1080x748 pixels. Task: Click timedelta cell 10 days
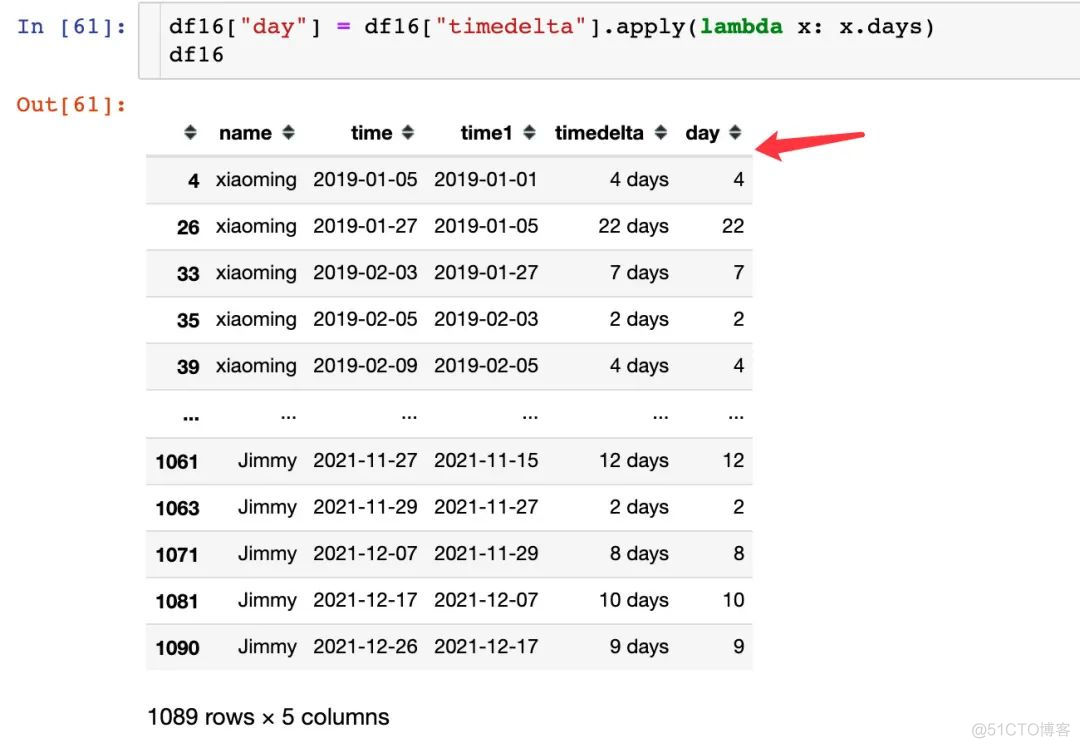tap(633, 601)
